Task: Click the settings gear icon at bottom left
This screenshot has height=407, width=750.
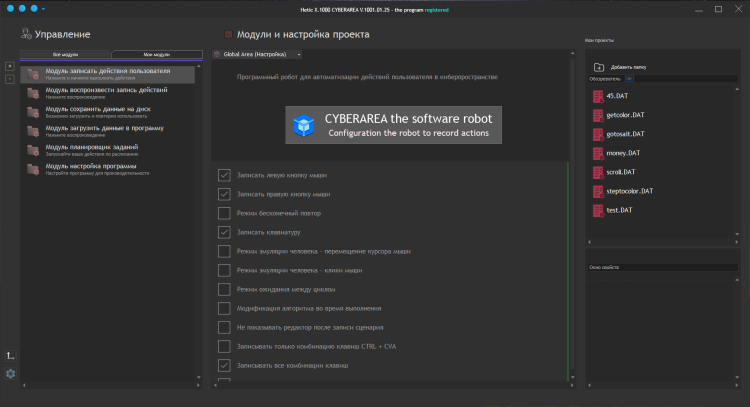Action: coord(10,374)
